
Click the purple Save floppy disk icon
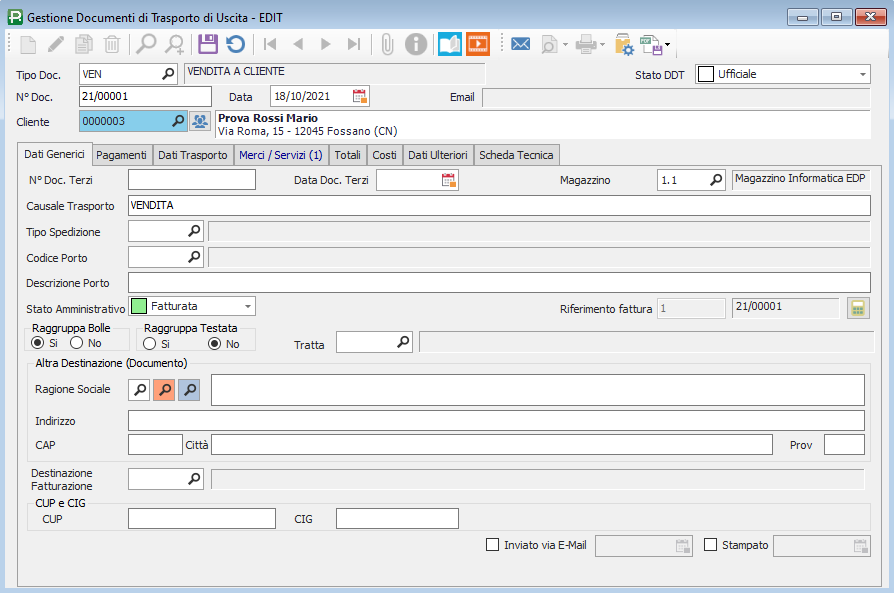[208, 44]
